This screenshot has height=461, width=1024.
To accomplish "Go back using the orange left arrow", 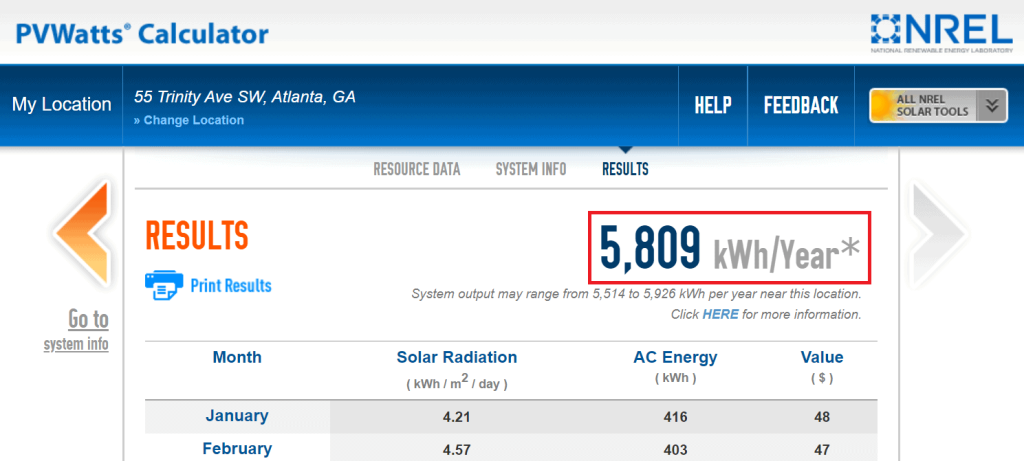I will click(x=82, y=233).
